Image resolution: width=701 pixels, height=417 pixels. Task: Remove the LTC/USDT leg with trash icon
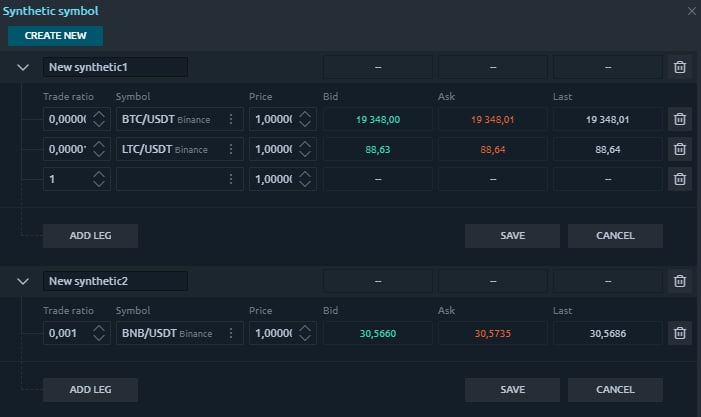(680, 149)
